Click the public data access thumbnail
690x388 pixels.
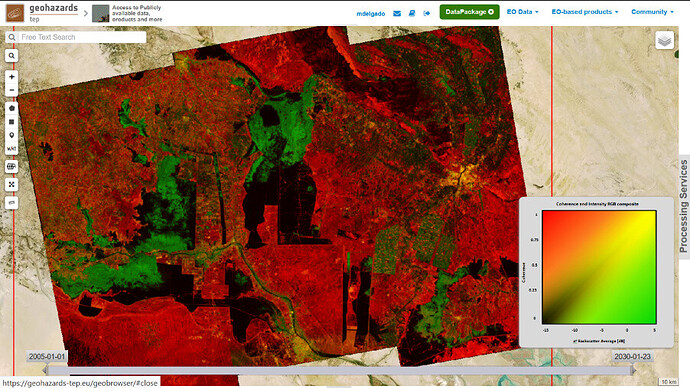coord(100,14)
